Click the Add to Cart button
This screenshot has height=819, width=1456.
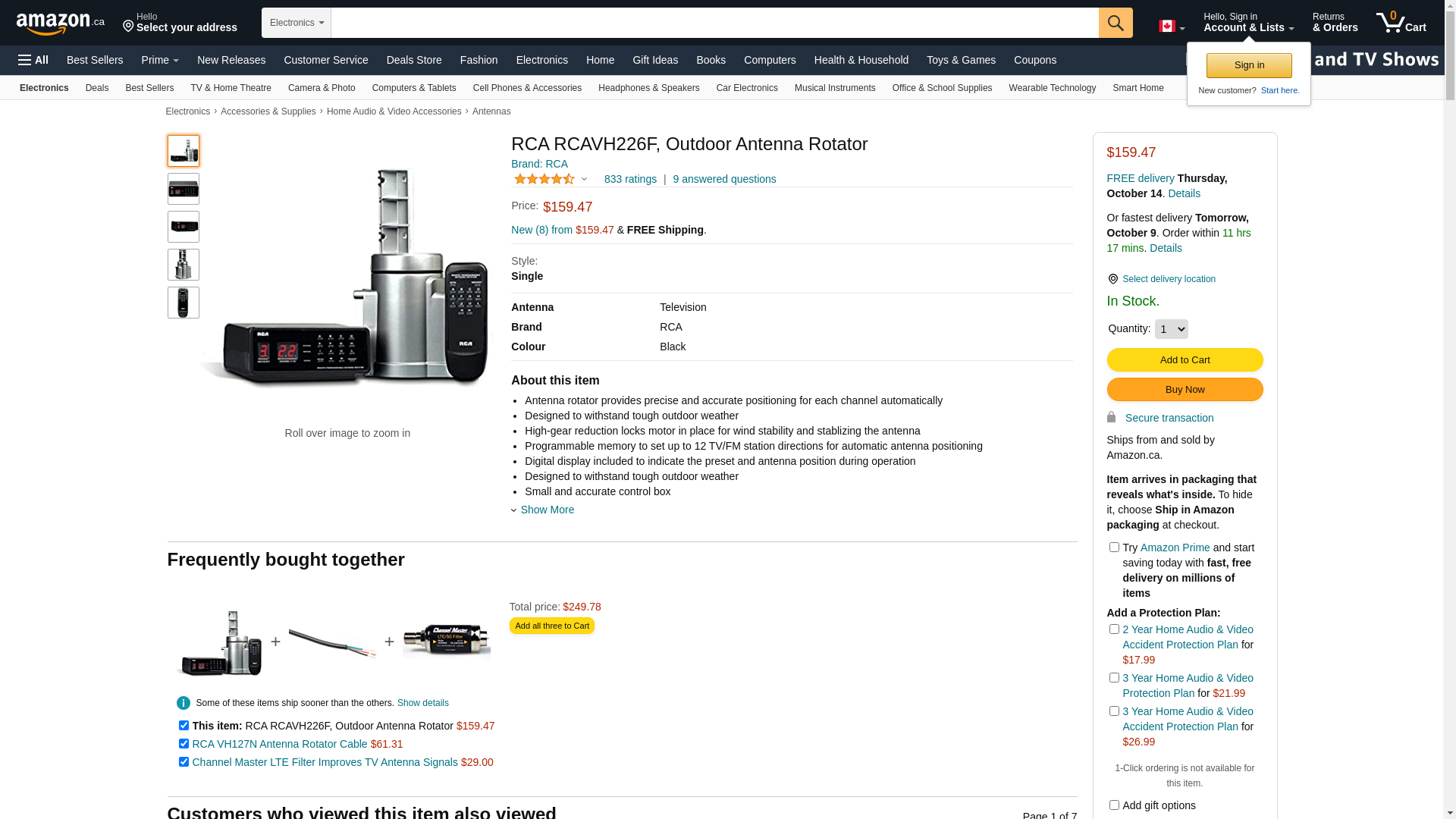pyautogui.click(x=1185, y=360)
